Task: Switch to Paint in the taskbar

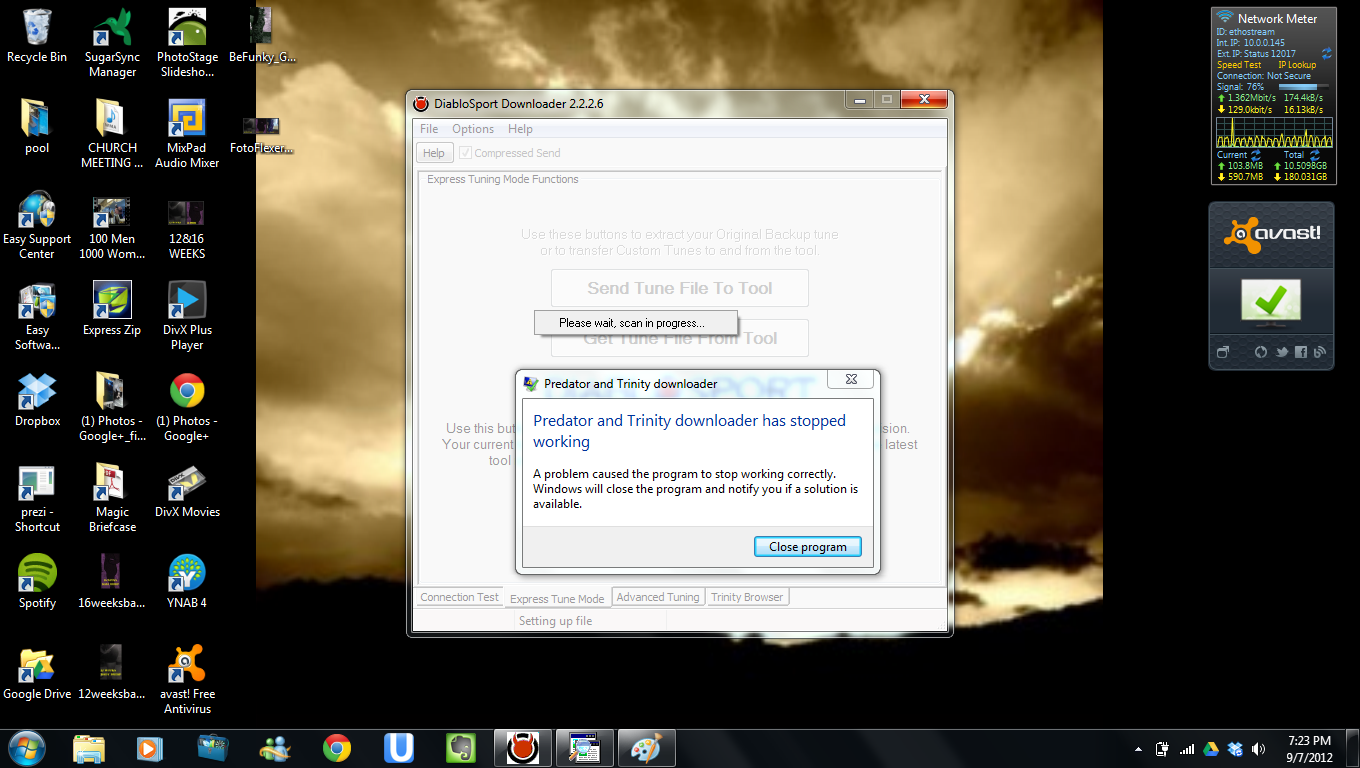Action: 647,748
